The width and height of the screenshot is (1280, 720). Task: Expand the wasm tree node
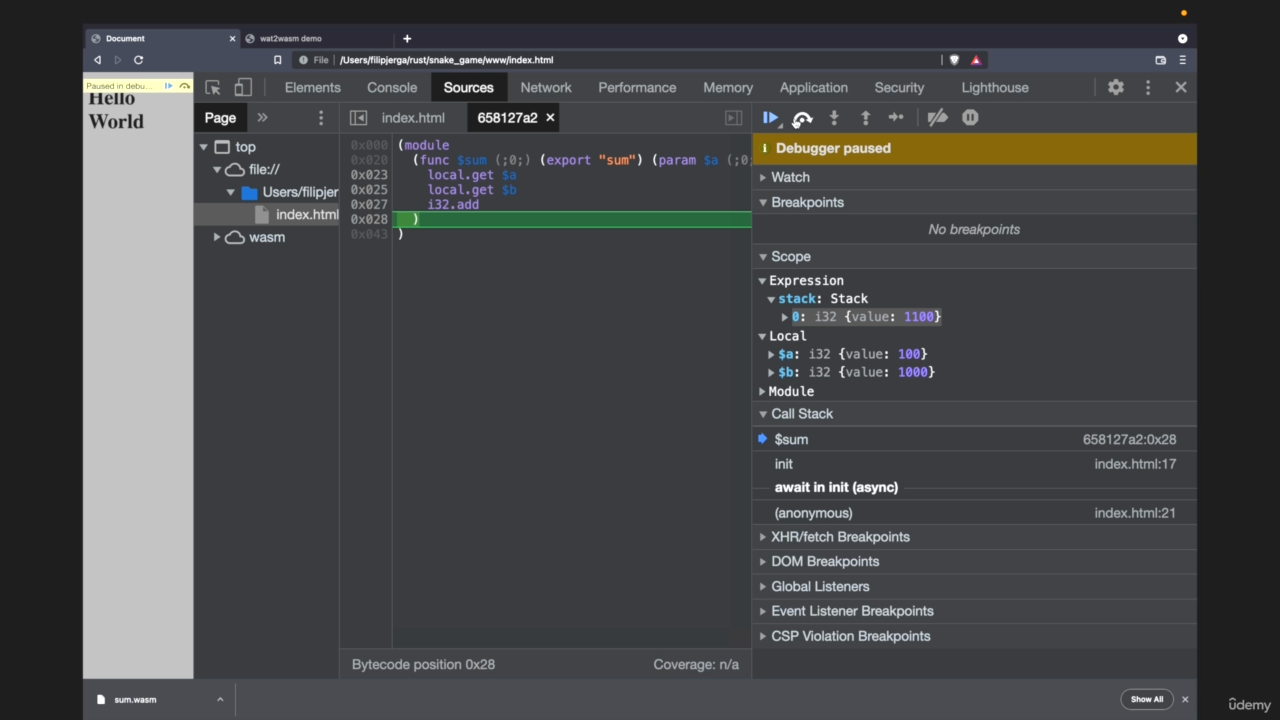217,237
